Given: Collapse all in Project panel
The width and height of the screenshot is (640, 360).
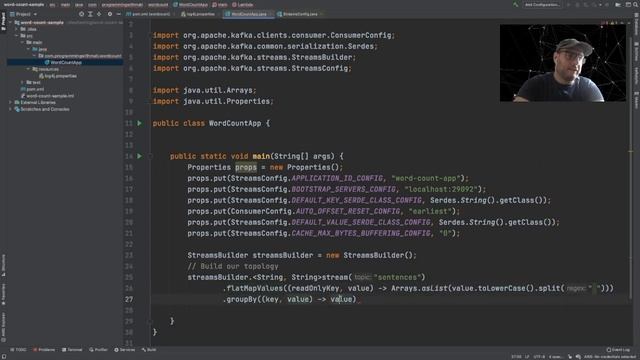Looking at the screenshot, I should point(99,14).
